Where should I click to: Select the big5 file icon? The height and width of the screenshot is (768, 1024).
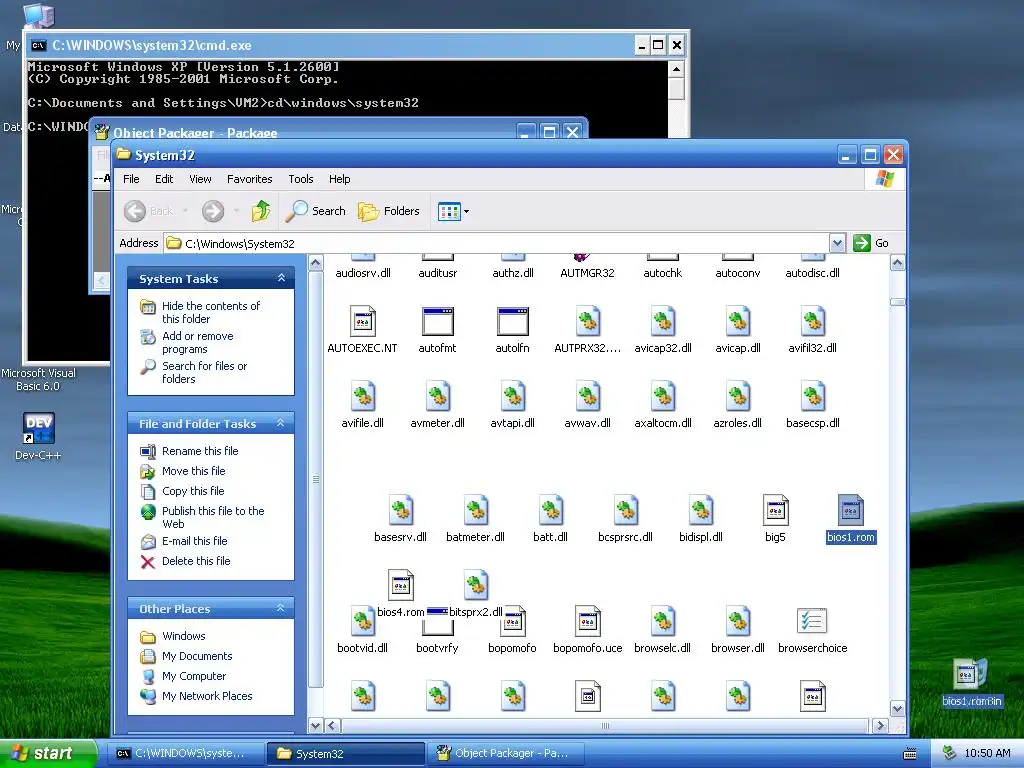pyautogui.click(x=776, y=510)
